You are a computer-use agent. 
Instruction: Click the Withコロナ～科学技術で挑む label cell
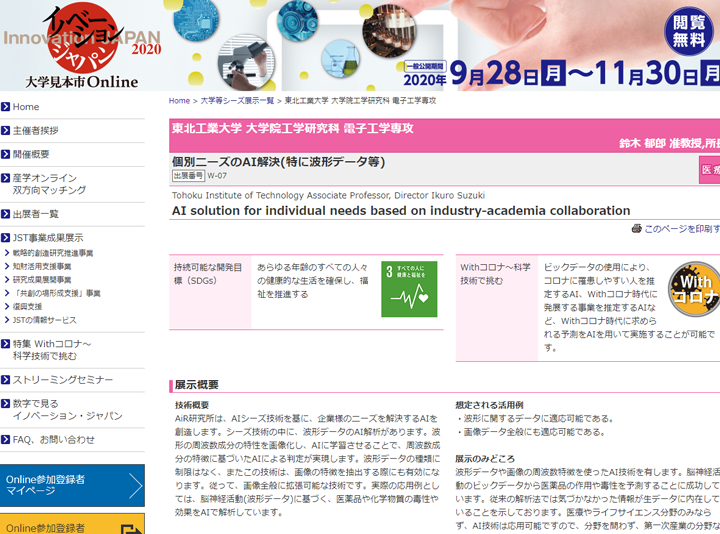(x=497, y=307)
